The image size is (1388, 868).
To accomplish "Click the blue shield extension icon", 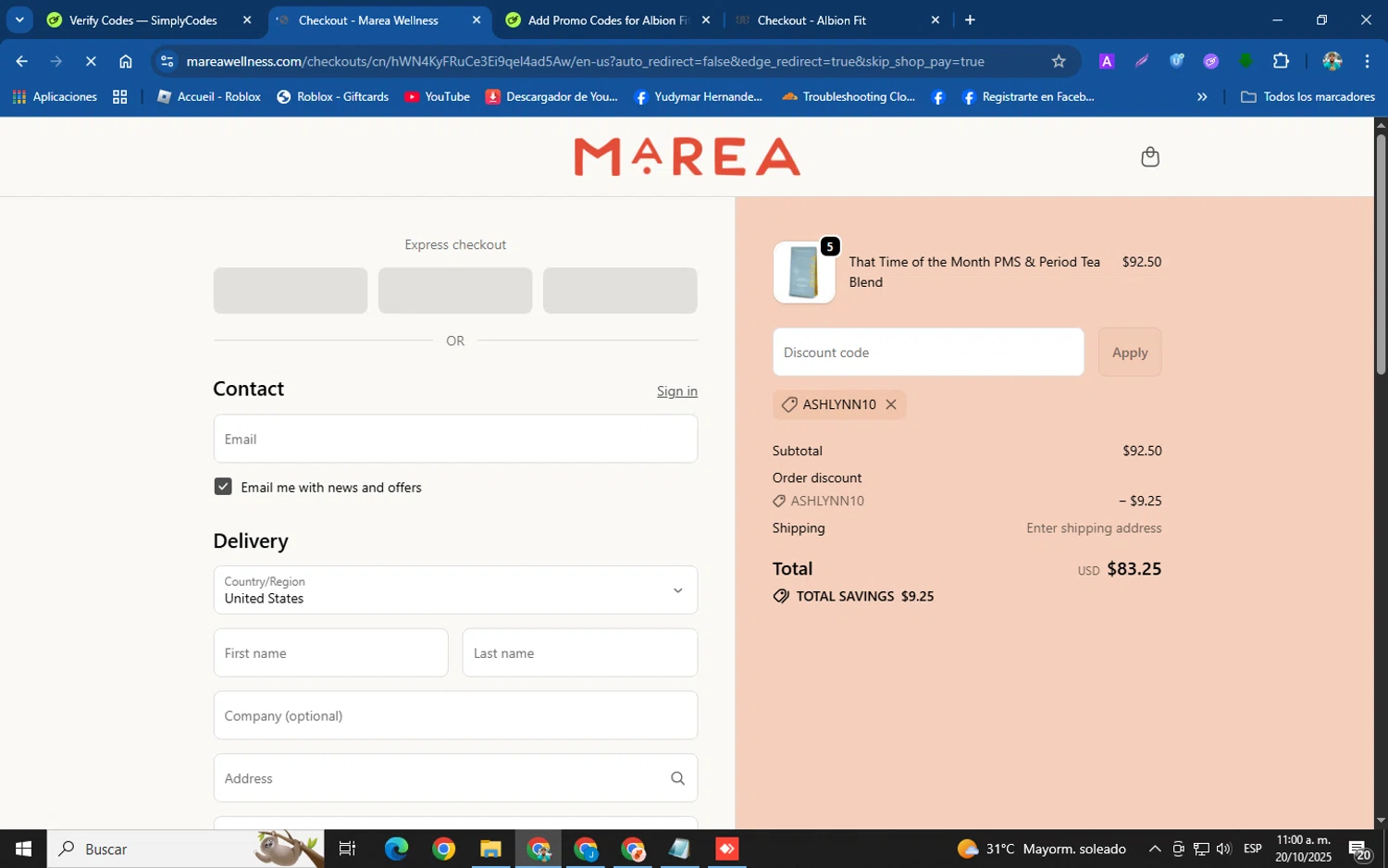I will [1176, 61].
